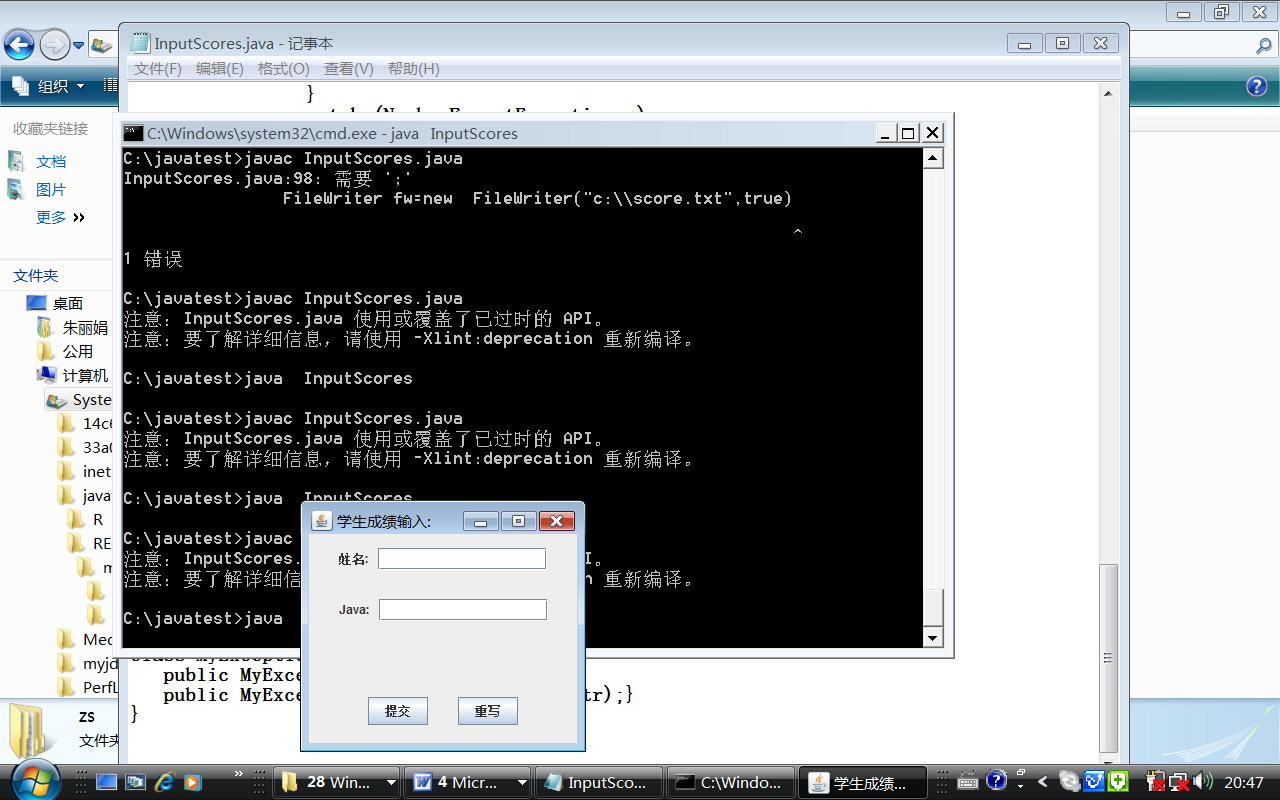
Task: Open Notepad 格式(O) menu
Action: click(283, 69)
